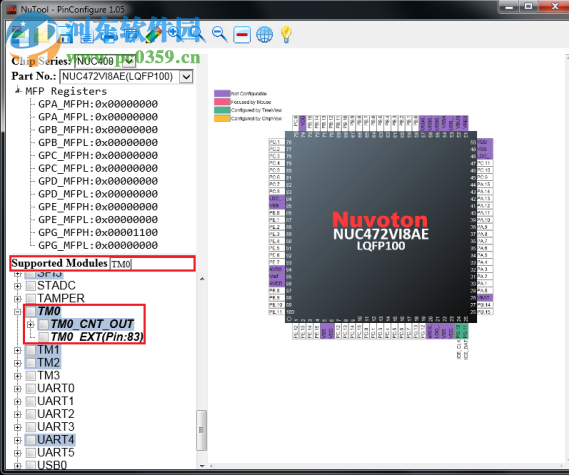Check the TAMPER module checkbox
Screen dimensions: 569x476
pos(31,299)
